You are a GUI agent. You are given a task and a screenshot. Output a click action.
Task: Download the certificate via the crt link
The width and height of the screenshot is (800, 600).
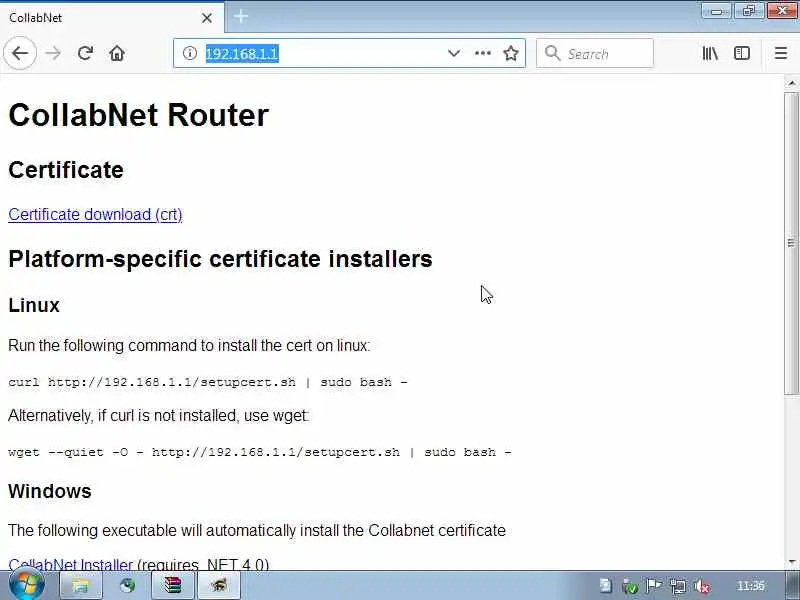pyautogui.click(x=95, y=214)
